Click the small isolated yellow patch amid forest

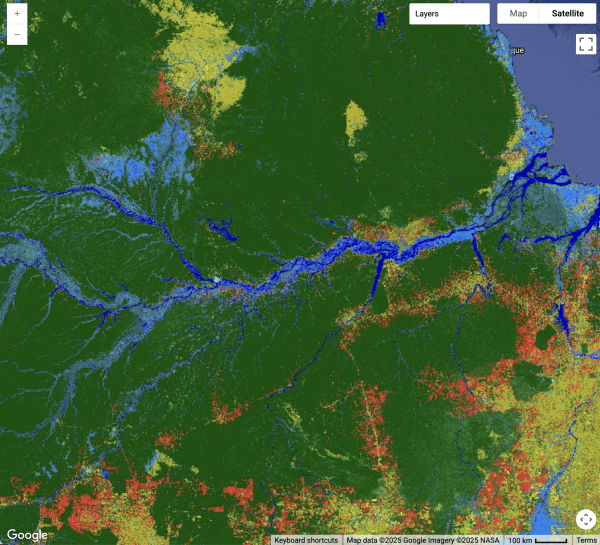[x=356, y=122]
